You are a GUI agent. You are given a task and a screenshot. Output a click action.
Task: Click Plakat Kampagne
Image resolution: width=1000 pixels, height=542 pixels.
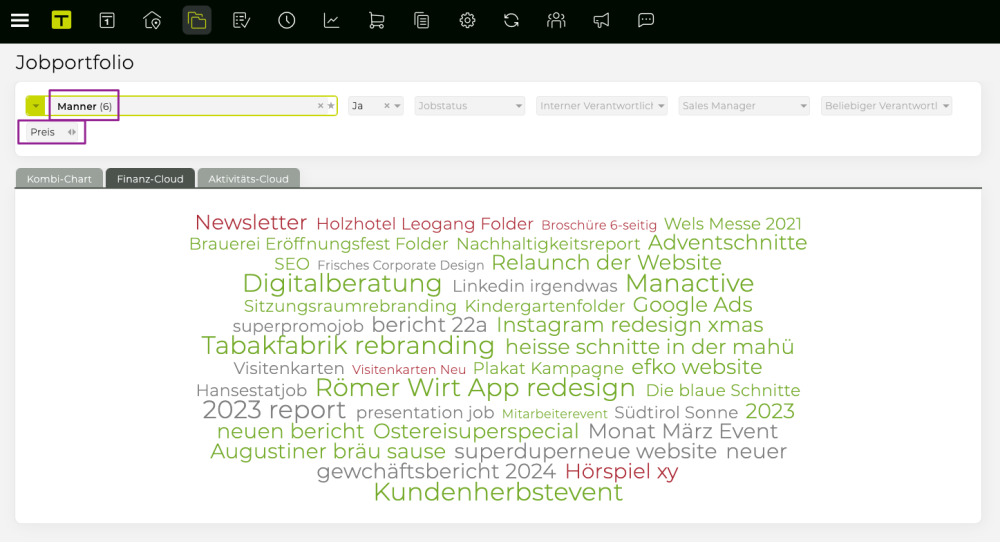point(548,368)
